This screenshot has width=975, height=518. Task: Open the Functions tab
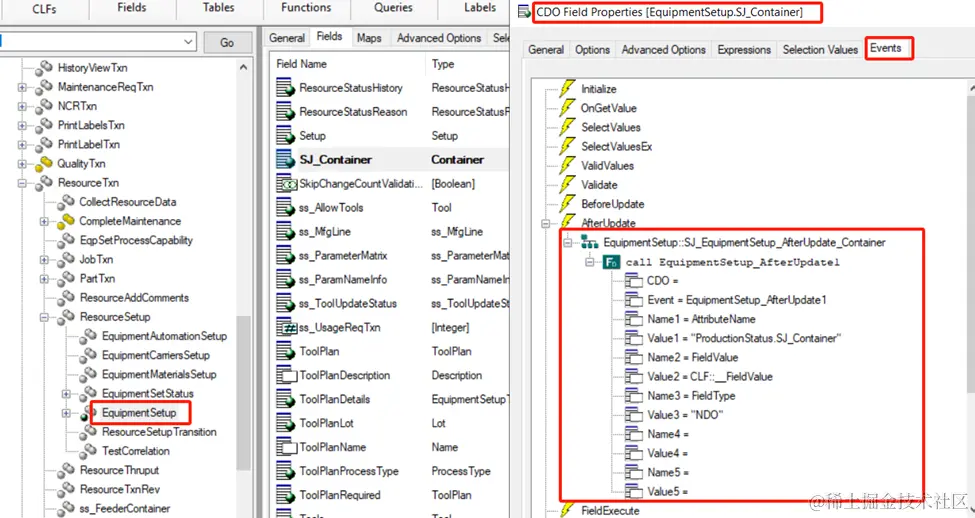pos(306,8)
